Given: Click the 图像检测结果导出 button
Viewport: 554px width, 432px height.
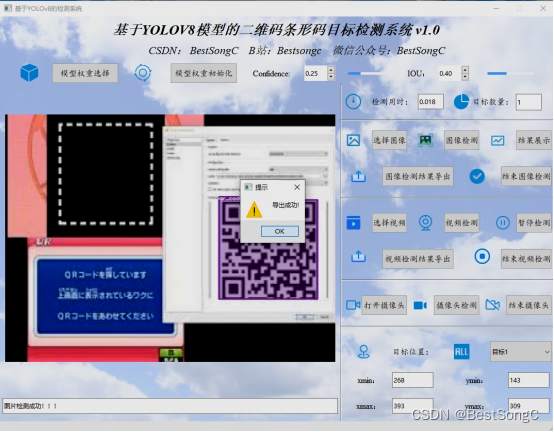Looking at the screenshot, I should [x=418, y=176].
